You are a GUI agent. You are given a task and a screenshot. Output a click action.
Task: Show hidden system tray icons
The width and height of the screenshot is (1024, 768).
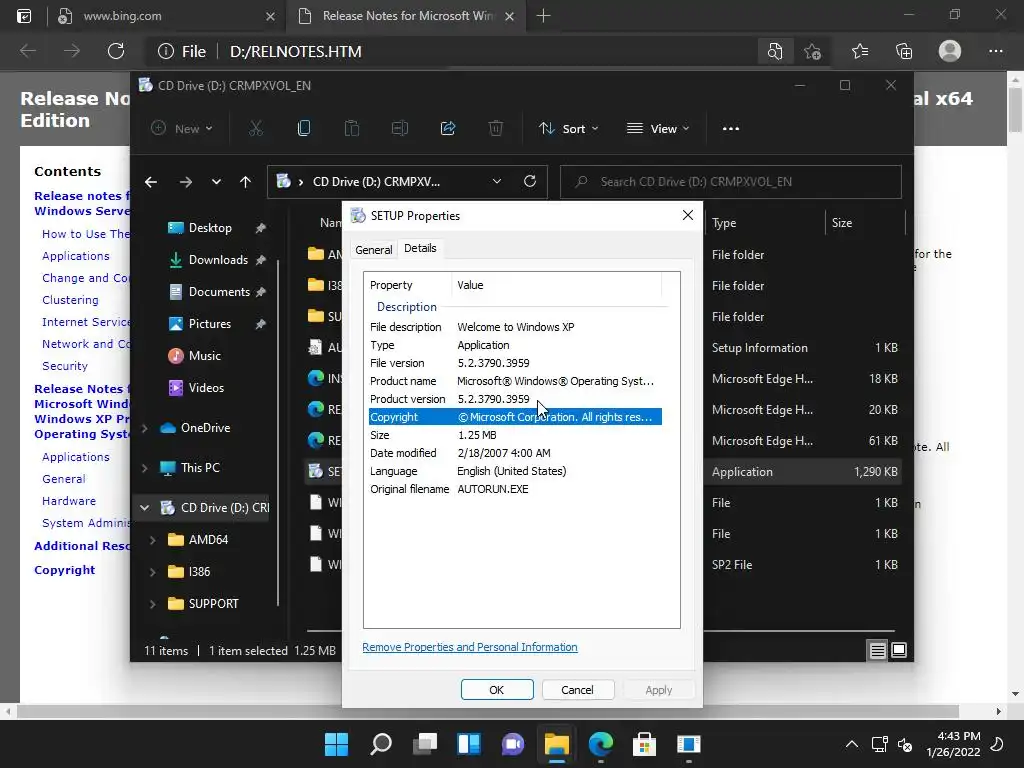point(852,744)
